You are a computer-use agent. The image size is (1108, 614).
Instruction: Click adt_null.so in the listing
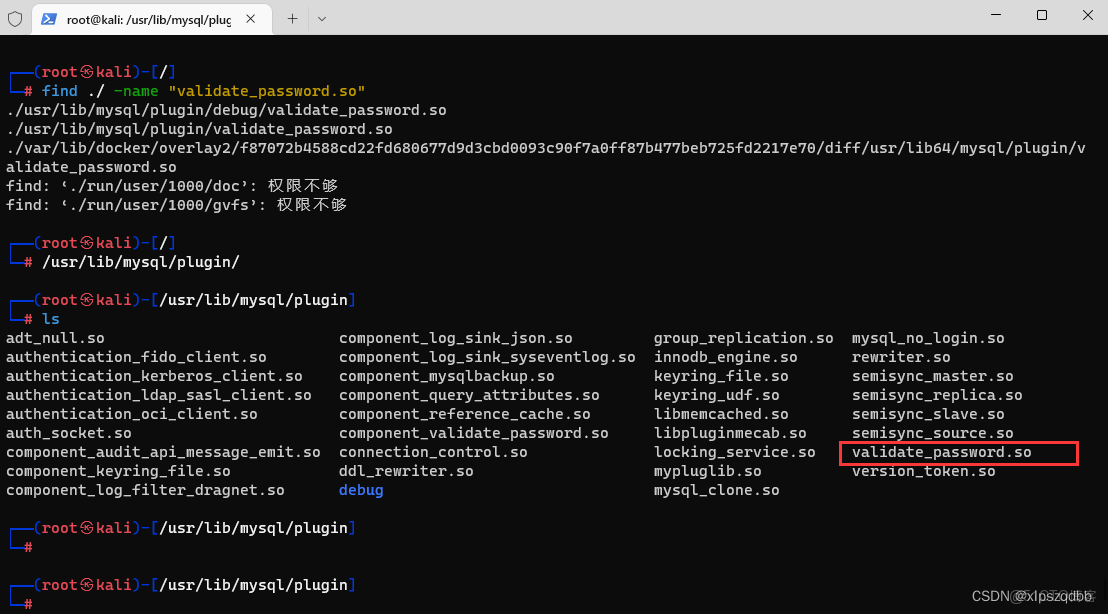55,338
